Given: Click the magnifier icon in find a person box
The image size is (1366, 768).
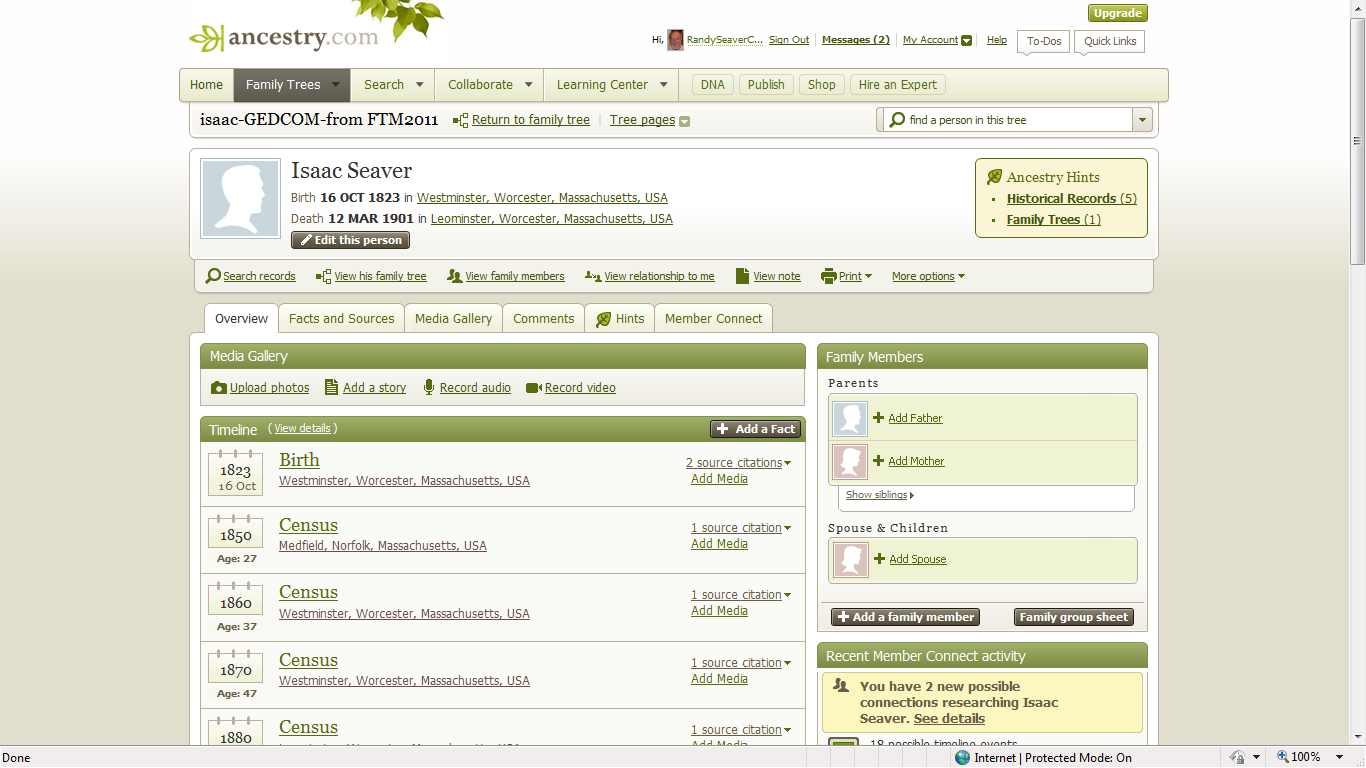Looking at the screenshot, I should [896, 120].
